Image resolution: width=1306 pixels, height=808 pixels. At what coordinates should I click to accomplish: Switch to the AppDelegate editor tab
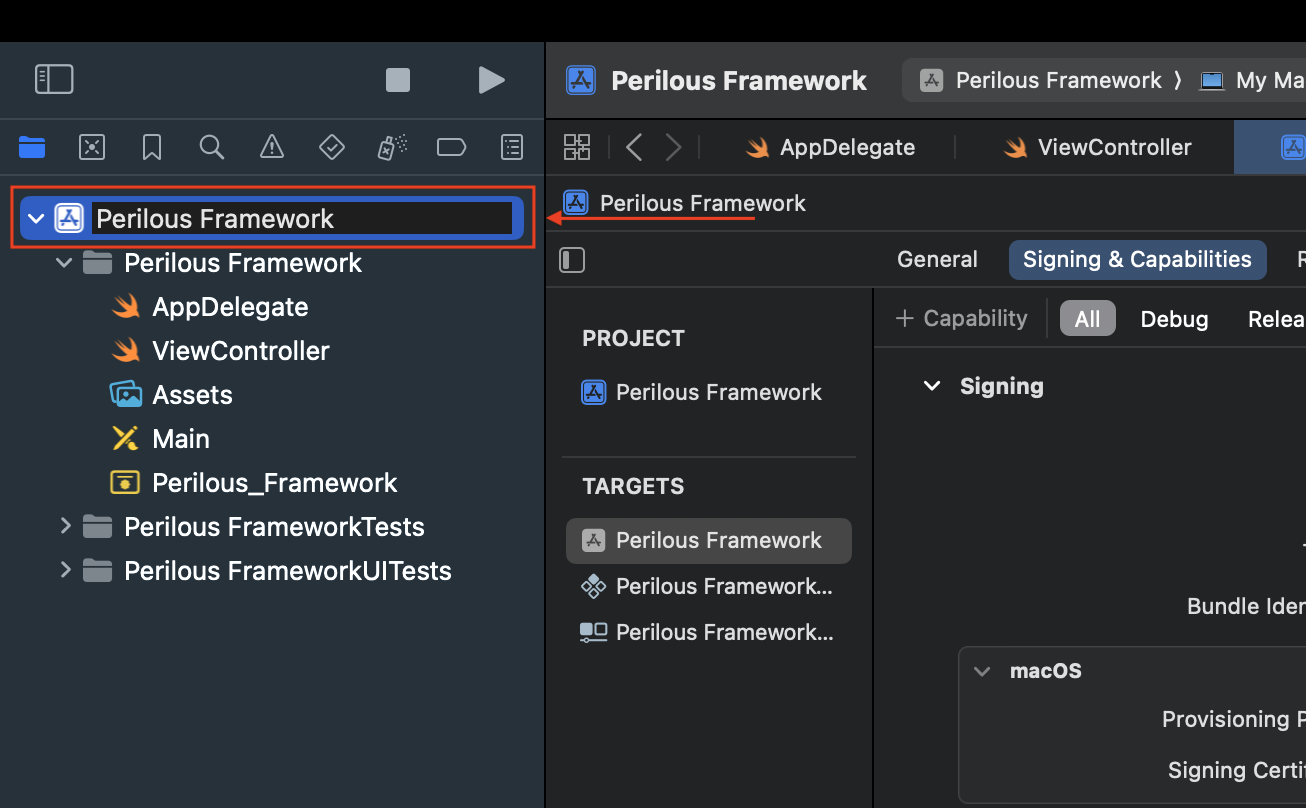pos(830,147)
